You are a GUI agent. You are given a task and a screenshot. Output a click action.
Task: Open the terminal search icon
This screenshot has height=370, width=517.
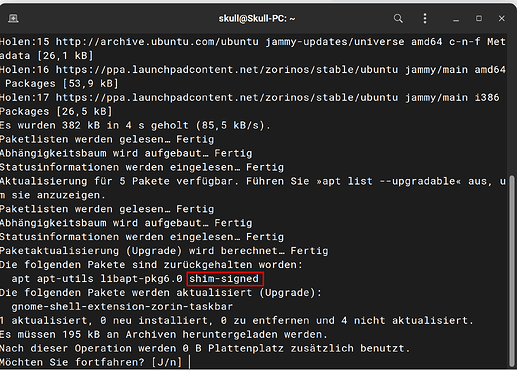pos(398,18)
